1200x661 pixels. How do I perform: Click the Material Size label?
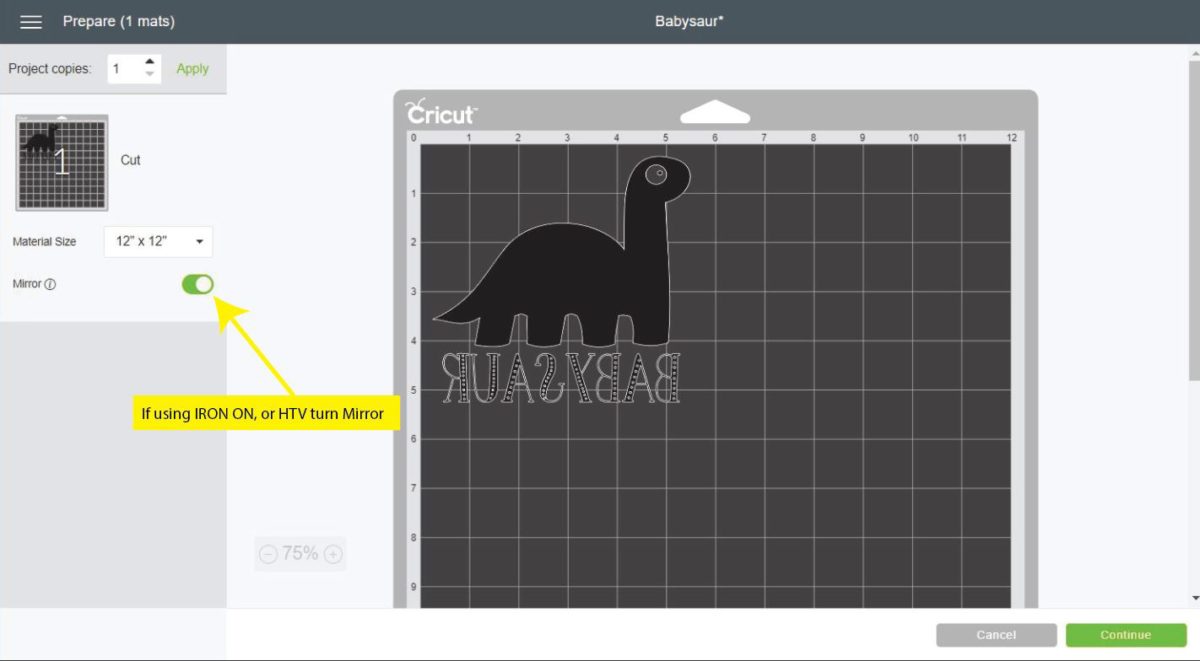[x=45, y=242]
